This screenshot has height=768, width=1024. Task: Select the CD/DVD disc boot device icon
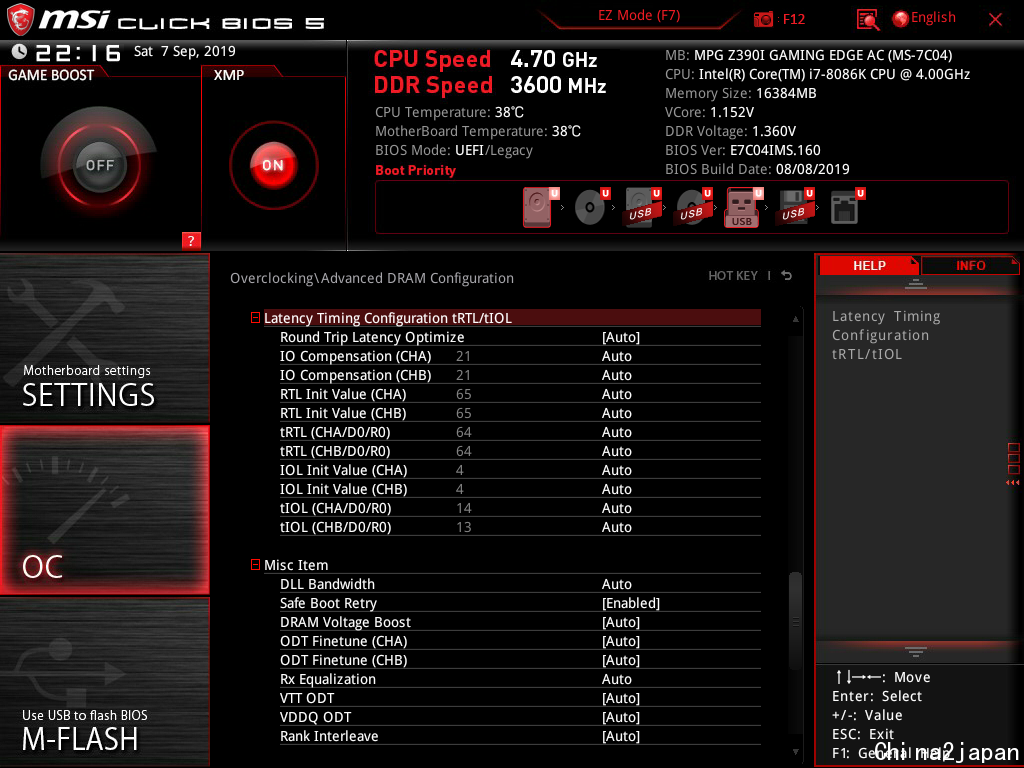pos(591,207)
